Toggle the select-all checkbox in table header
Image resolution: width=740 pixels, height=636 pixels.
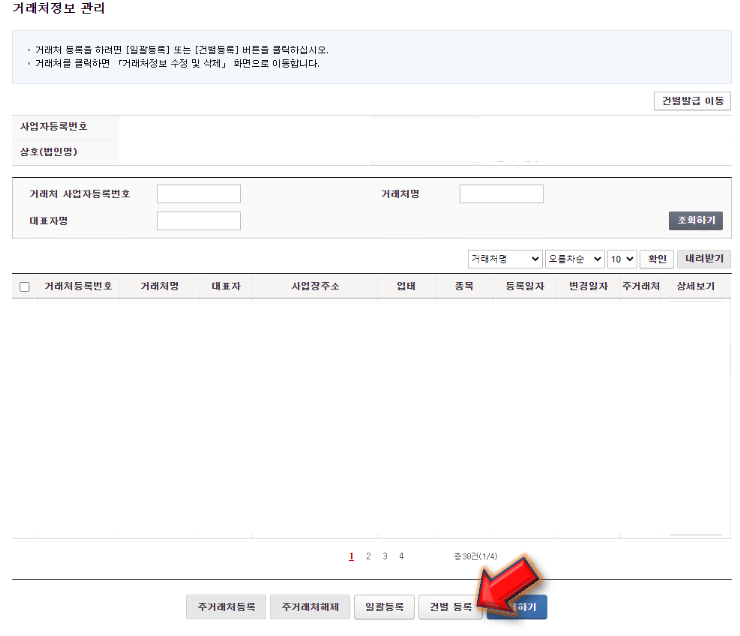(25, 287)
